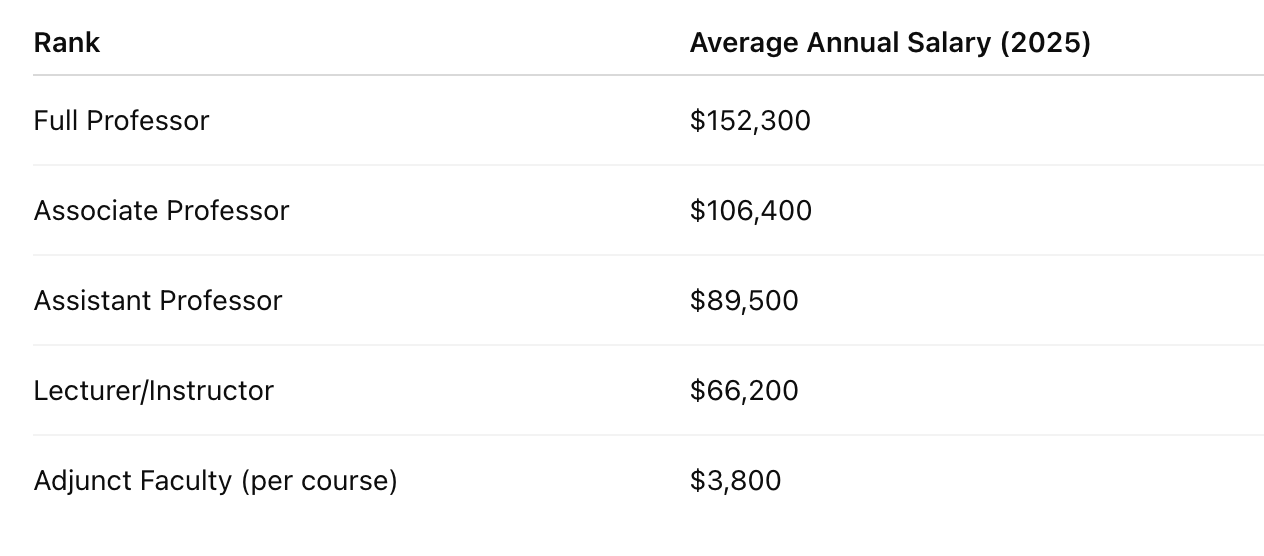Image resolution: width=1264 pixels, height=556 pixels.
Task: Click the Rank column header
Action: [x=67, y=43]
